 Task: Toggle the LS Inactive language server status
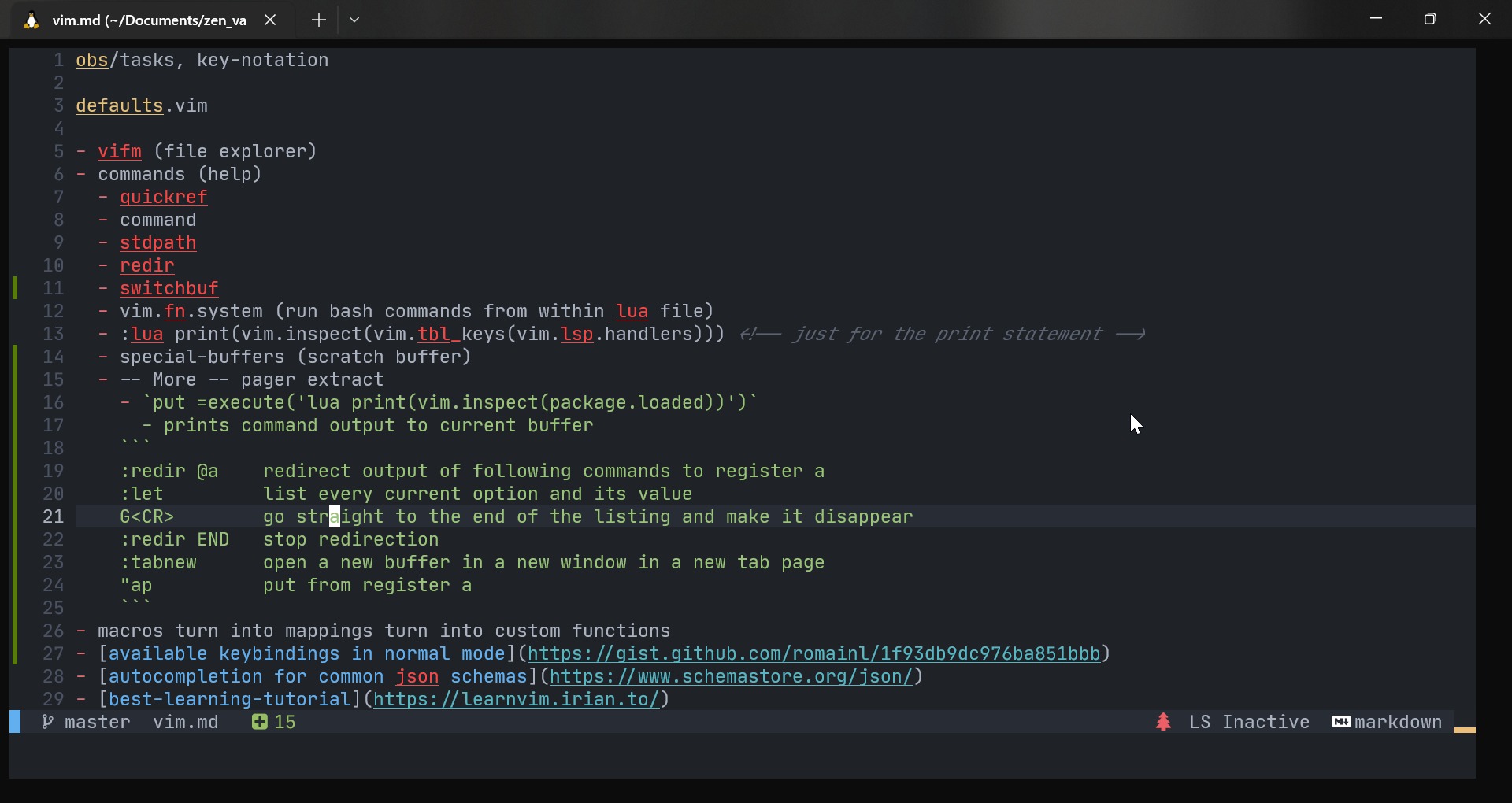1249,722
